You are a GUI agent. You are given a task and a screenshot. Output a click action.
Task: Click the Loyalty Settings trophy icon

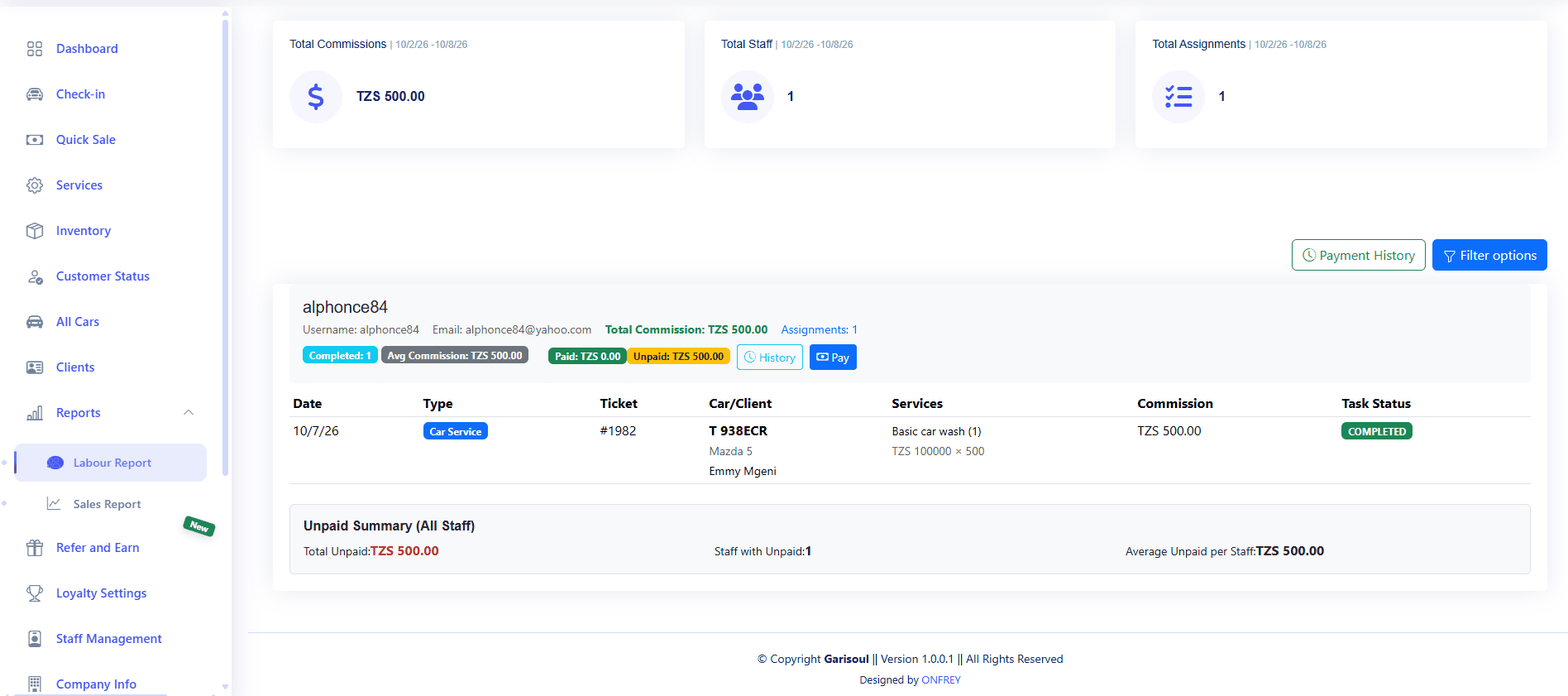coord(35,593)
